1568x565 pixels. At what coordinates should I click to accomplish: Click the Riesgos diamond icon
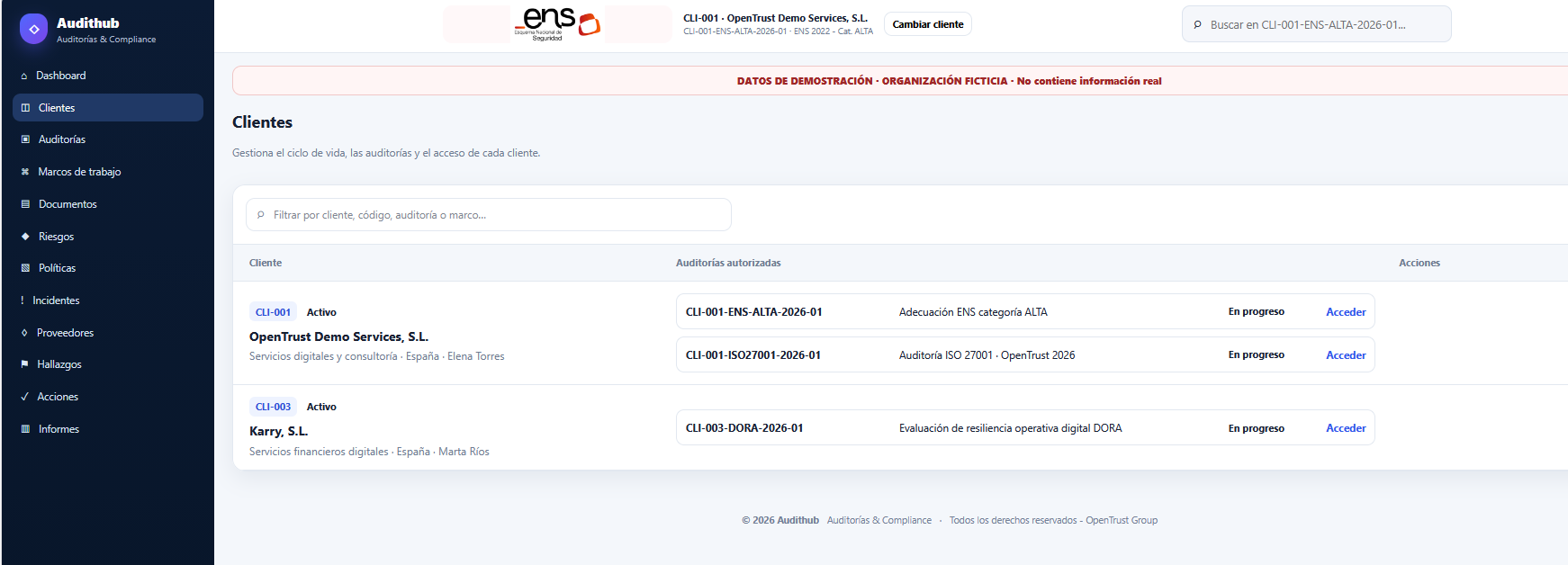pos(25,237)
